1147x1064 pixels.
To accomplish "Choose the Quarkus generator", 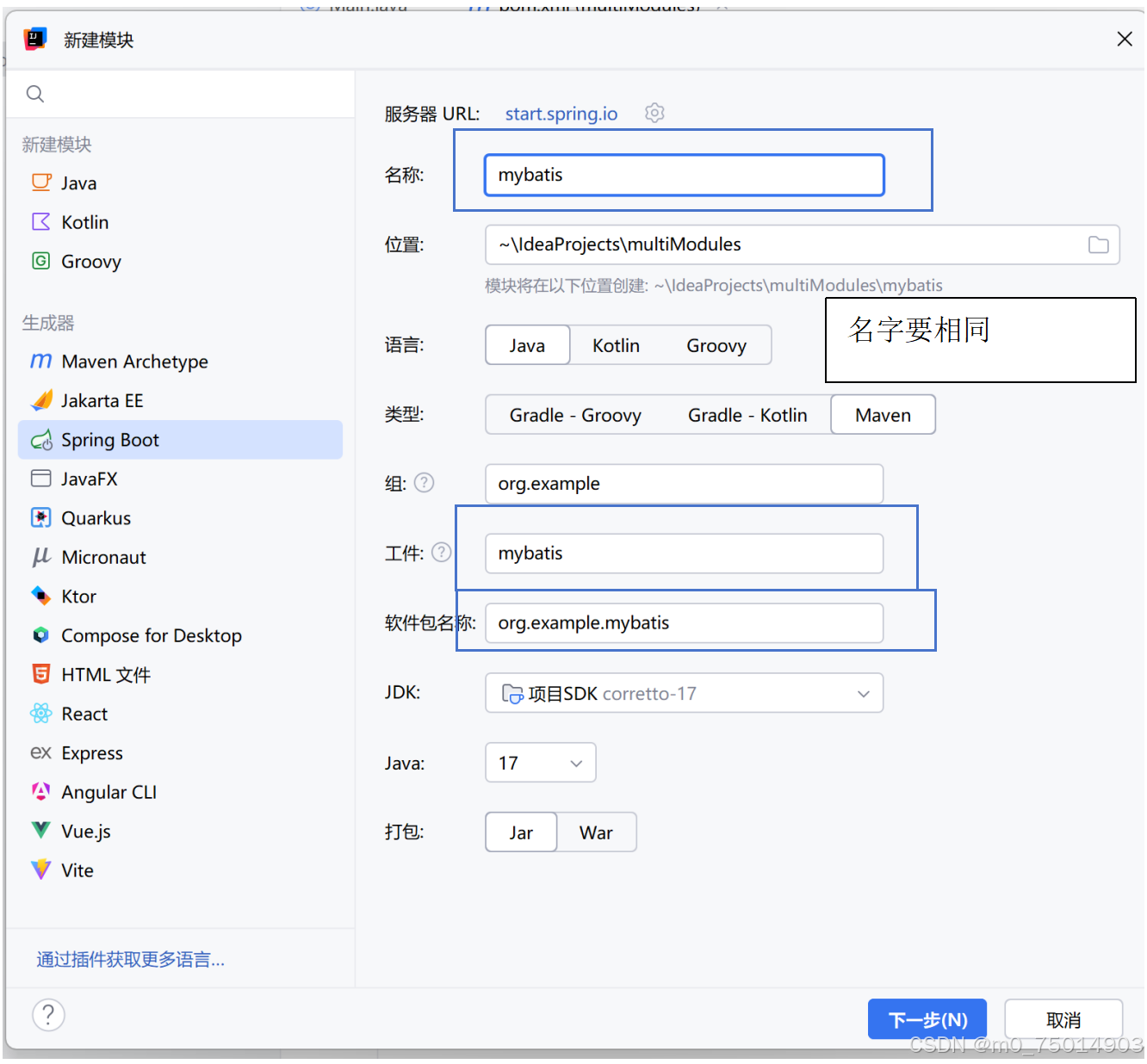I will 96,517.
